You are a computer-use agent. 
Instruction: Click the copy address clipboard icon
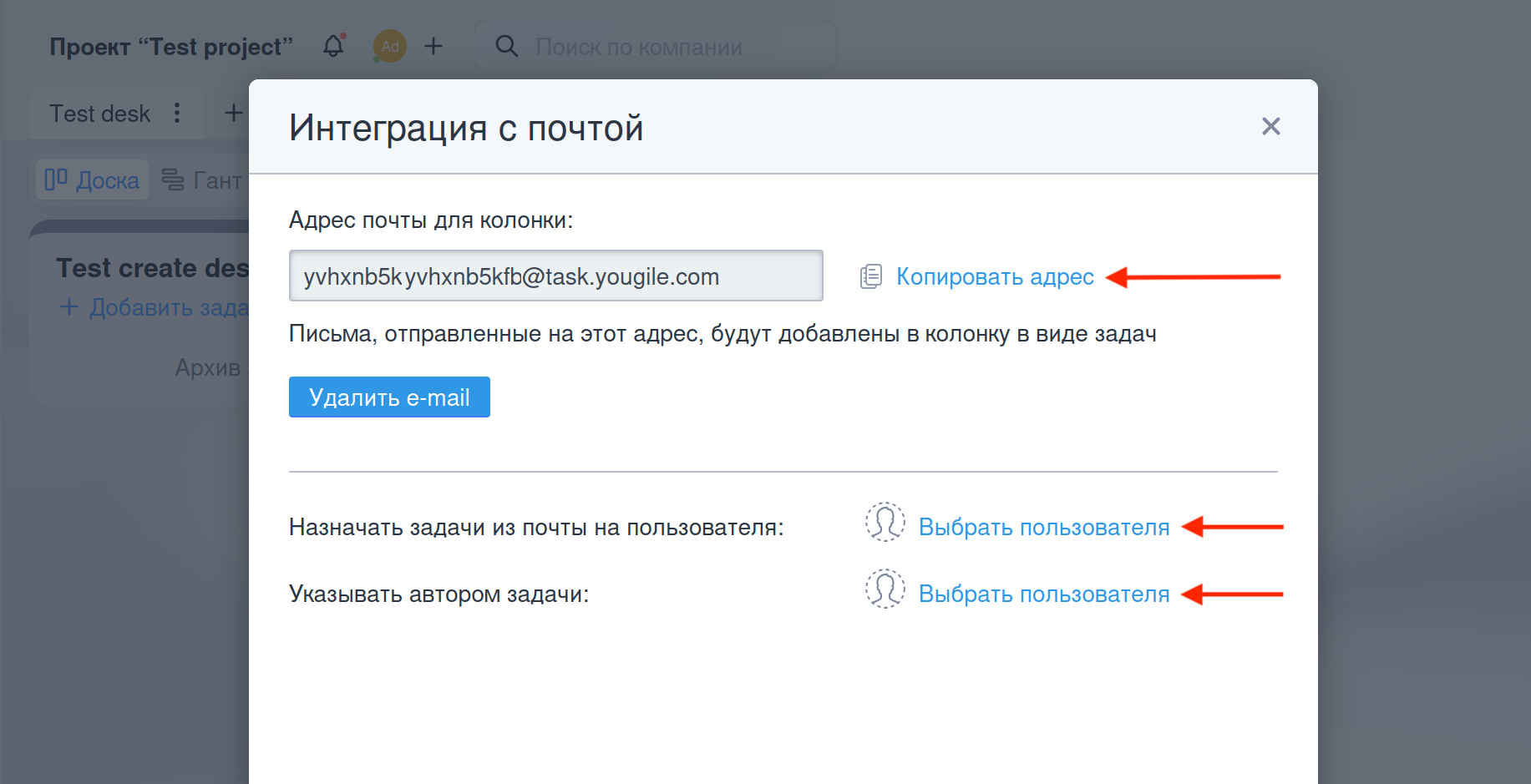point(870,276)
